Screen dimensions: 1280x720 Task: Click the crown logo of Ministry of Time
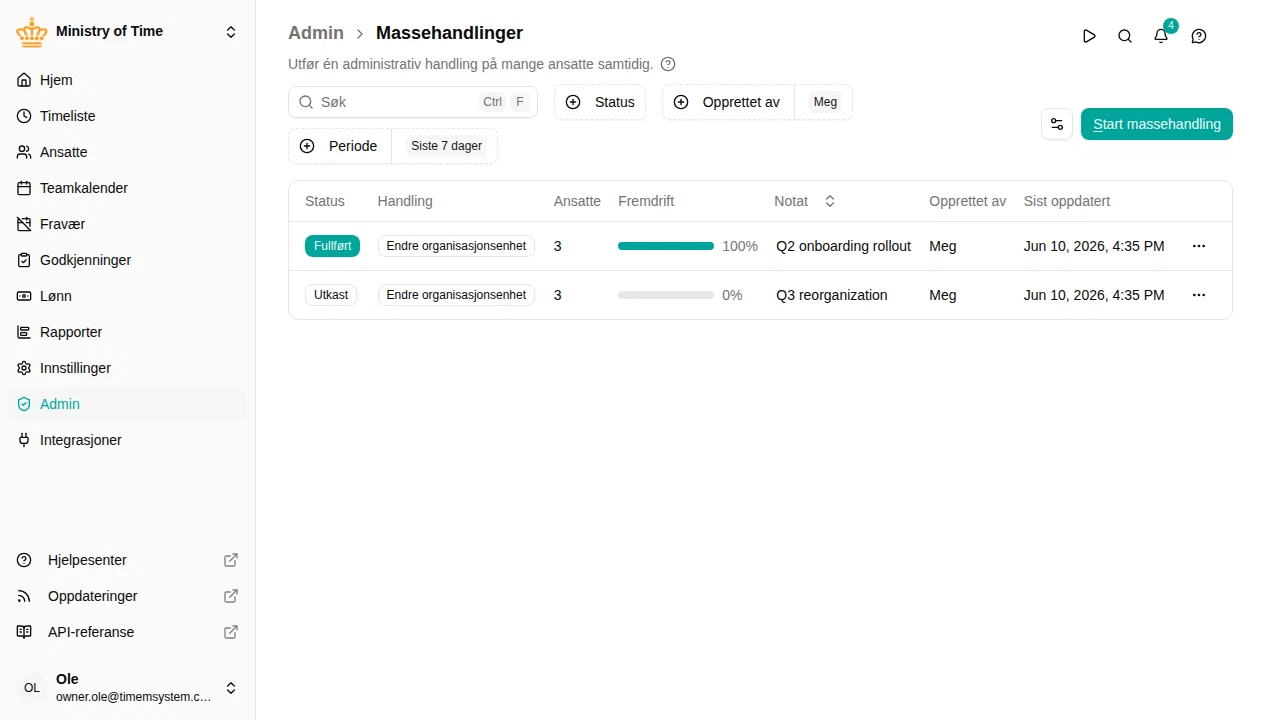click(32, 32)
